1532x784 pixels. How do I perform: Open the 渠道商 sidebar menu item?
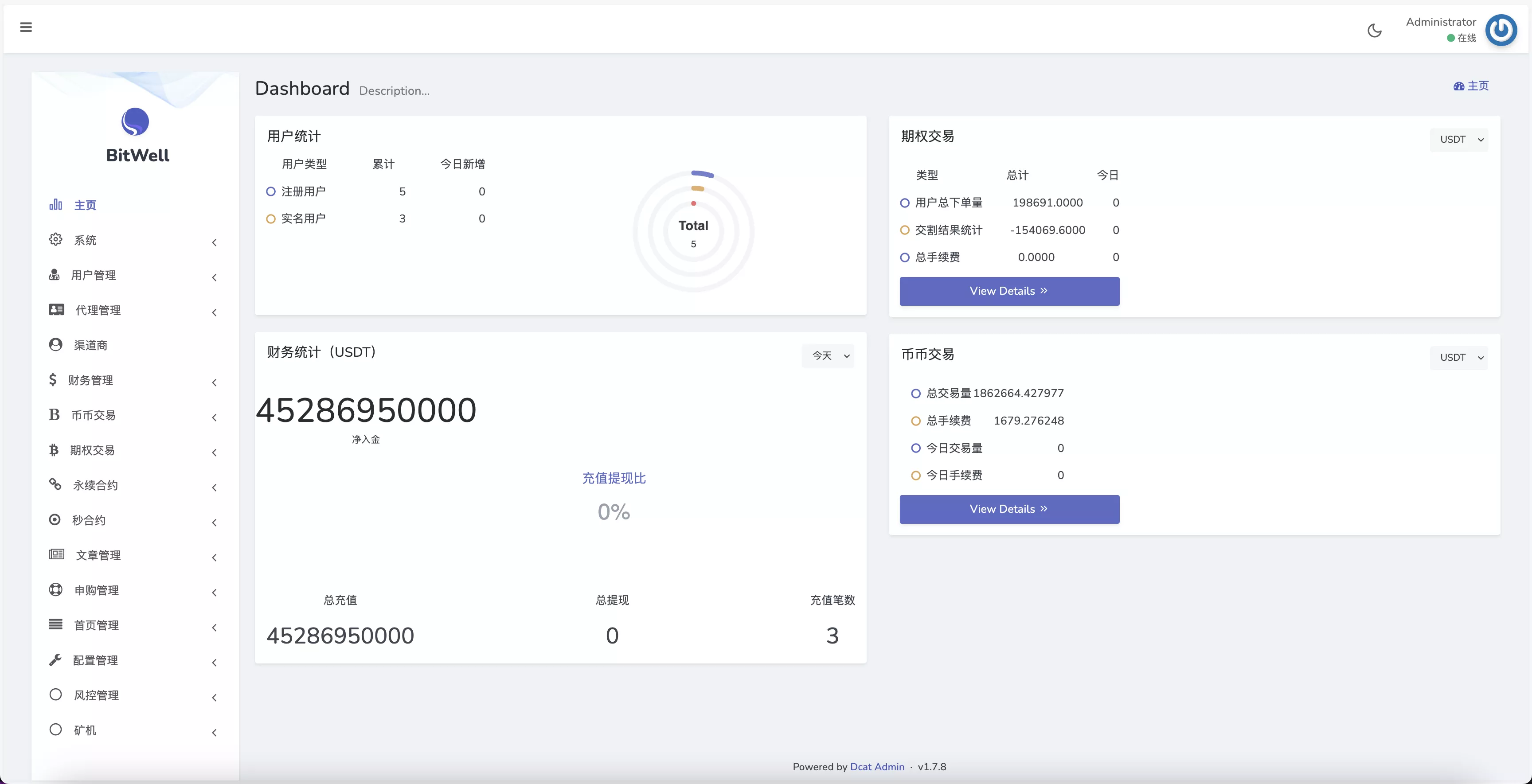pyautogui.click(x=90, y=345)
